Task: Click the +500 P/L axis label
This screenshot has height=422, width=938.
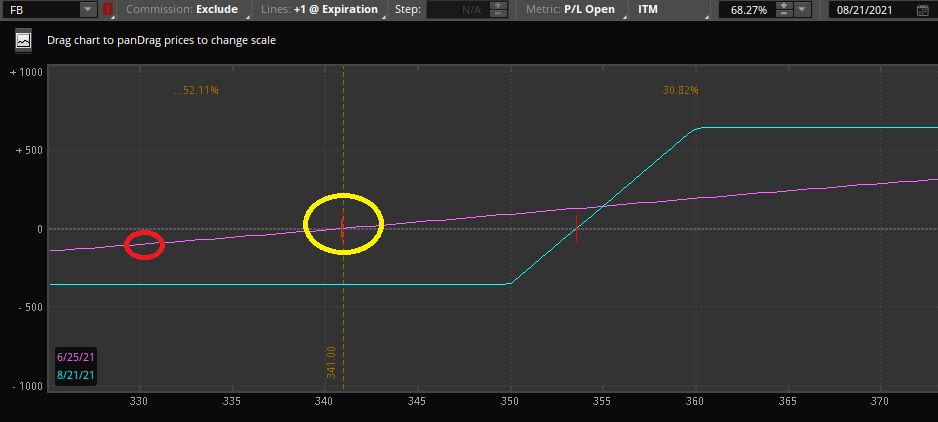Action: pyautogui.click(x=30, y=150)
